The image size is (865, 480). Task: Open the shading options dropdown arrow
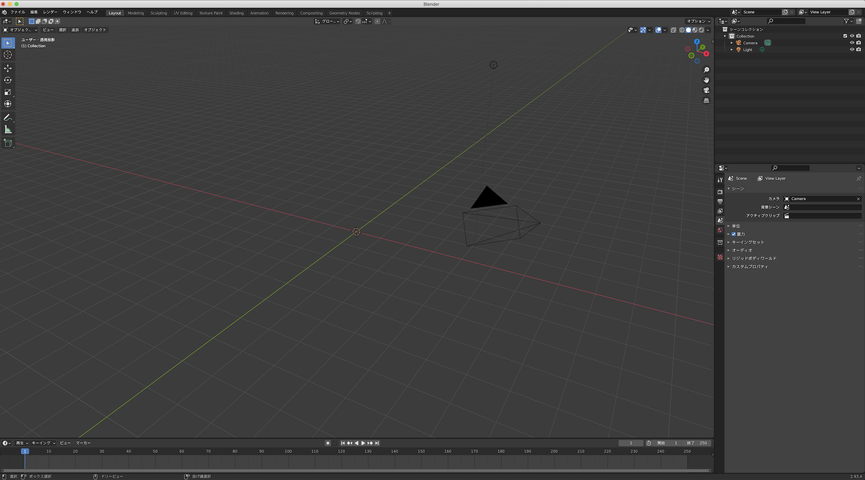click(708, 30)
